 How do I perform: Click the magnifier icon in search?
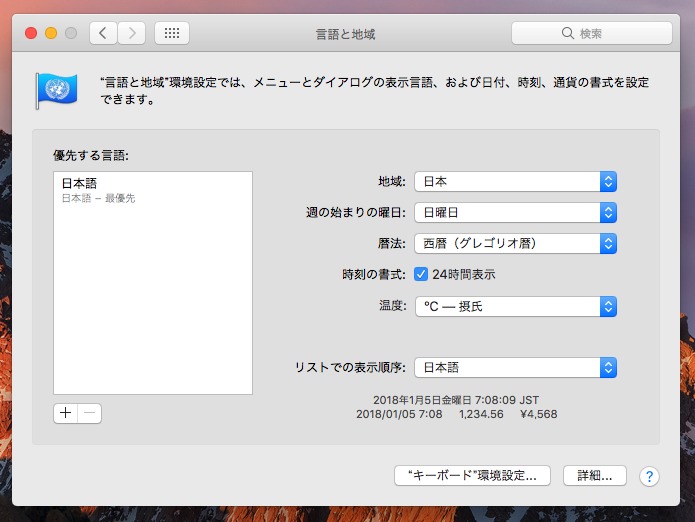pos(567,33)
